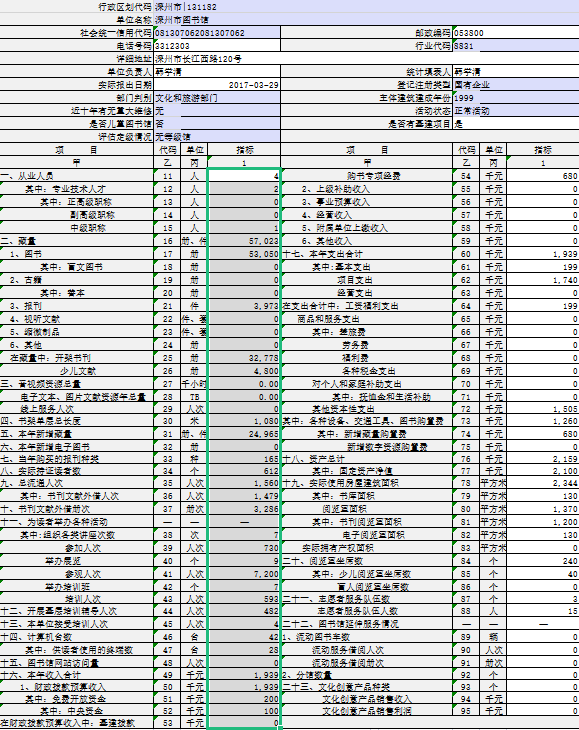Select the phone number cell 3312303
579x730 pixels.
tap(217, 46)
